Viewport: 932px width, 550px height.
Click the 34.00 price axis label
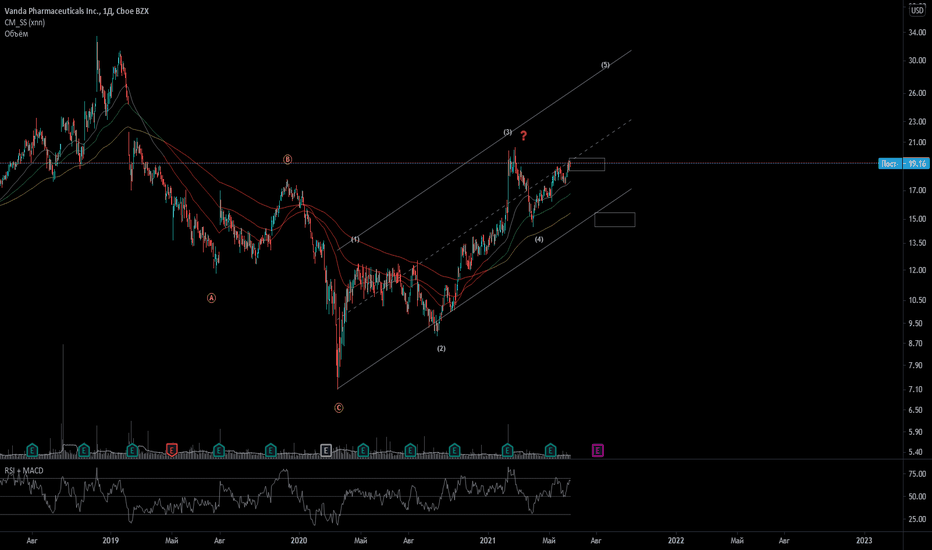pos(917,33)
